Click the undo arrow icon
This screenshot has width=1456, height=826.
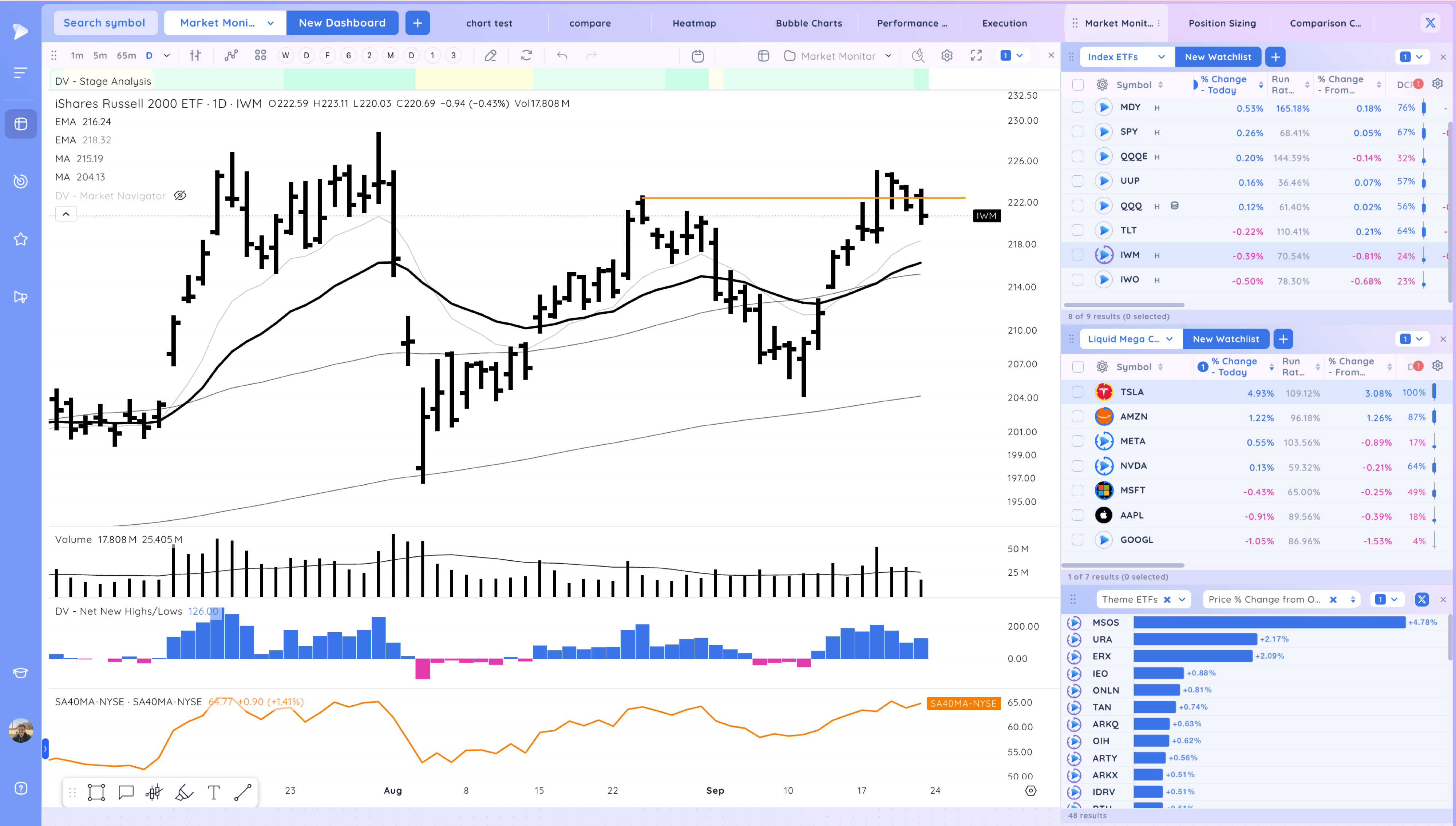562,56
